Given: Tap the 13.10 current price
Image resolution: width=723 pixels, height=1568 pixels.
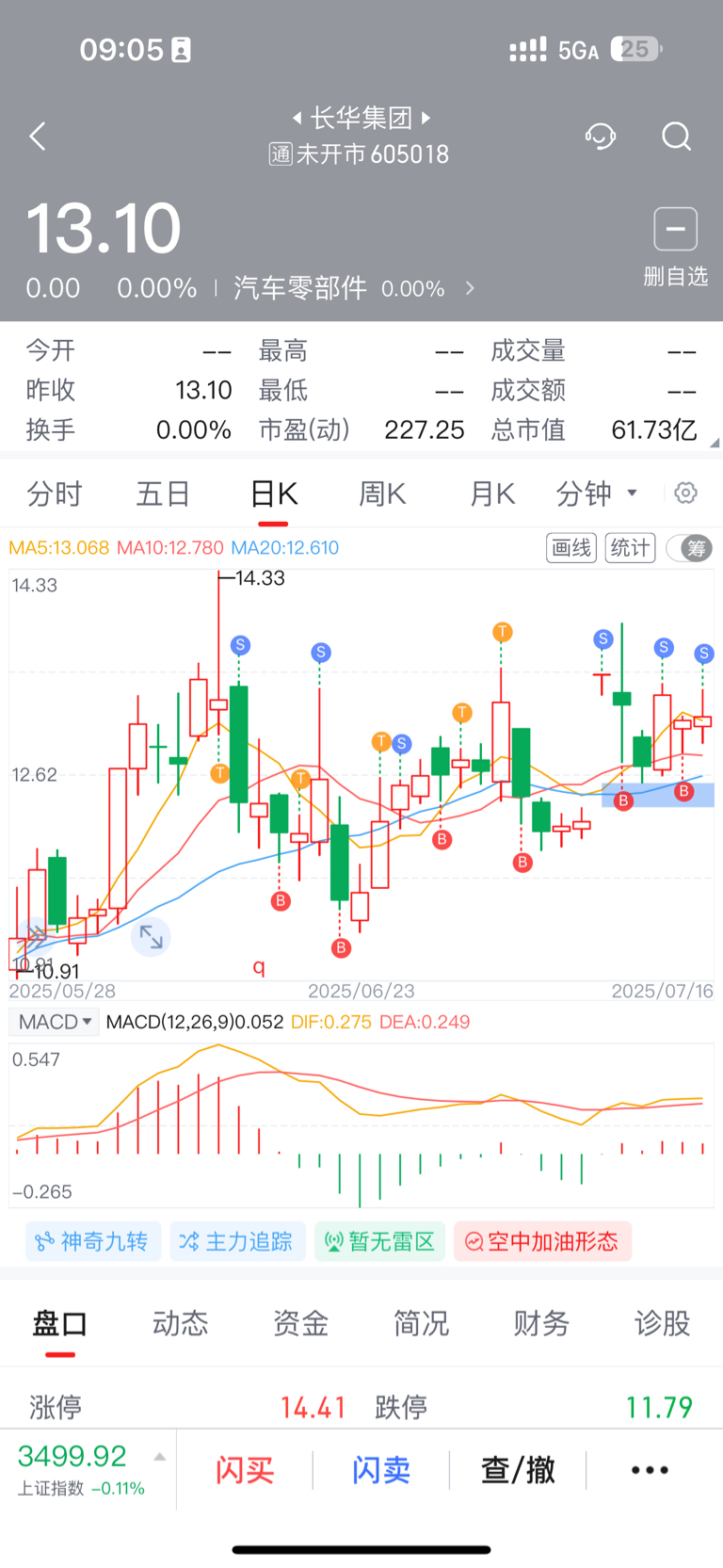Looking at the screenshot, I should pos(104,229).
